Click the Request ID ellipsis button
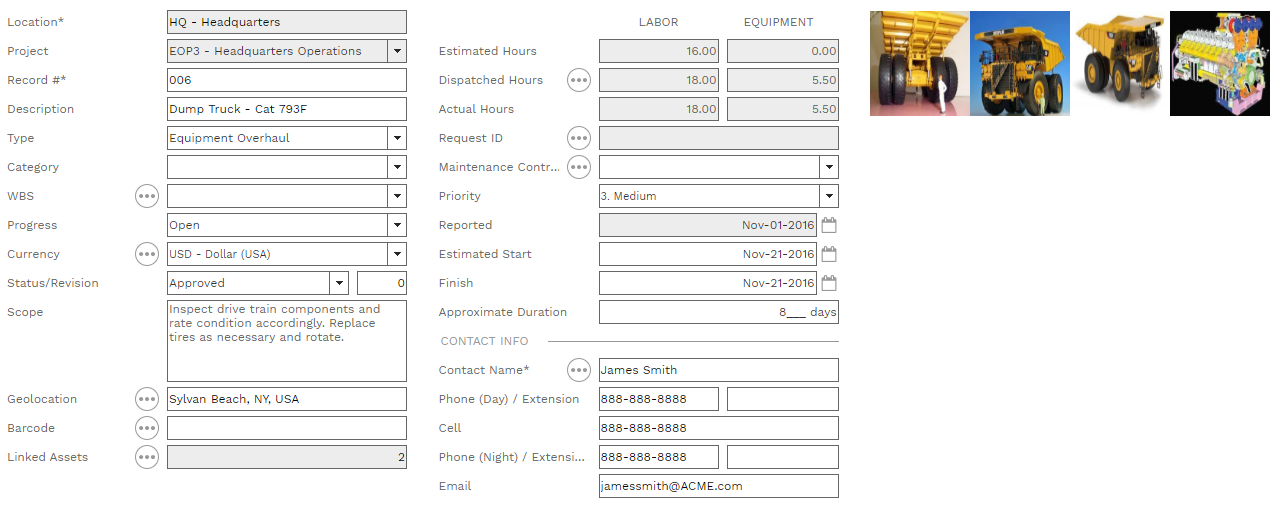1283x505 pixels. click(x=579, y=138)
